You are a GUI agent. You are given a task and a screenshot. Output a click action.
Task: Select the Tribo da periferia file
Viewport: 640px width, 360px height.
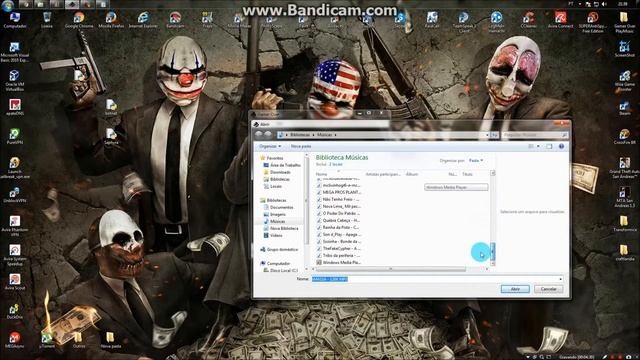339,256
